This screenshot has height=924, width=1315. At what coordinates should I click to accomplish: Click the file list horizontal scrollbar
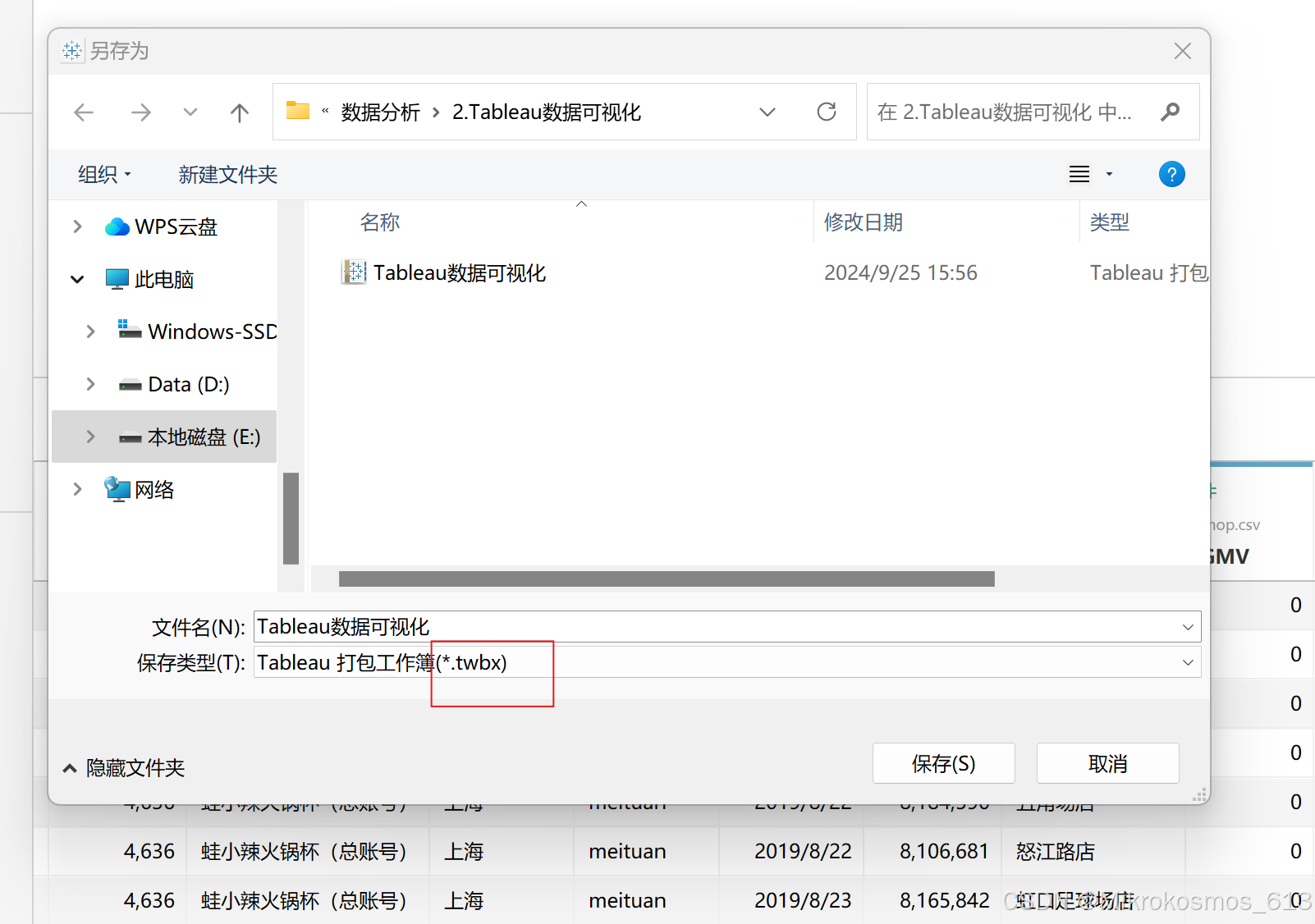[x=667, y=579]
